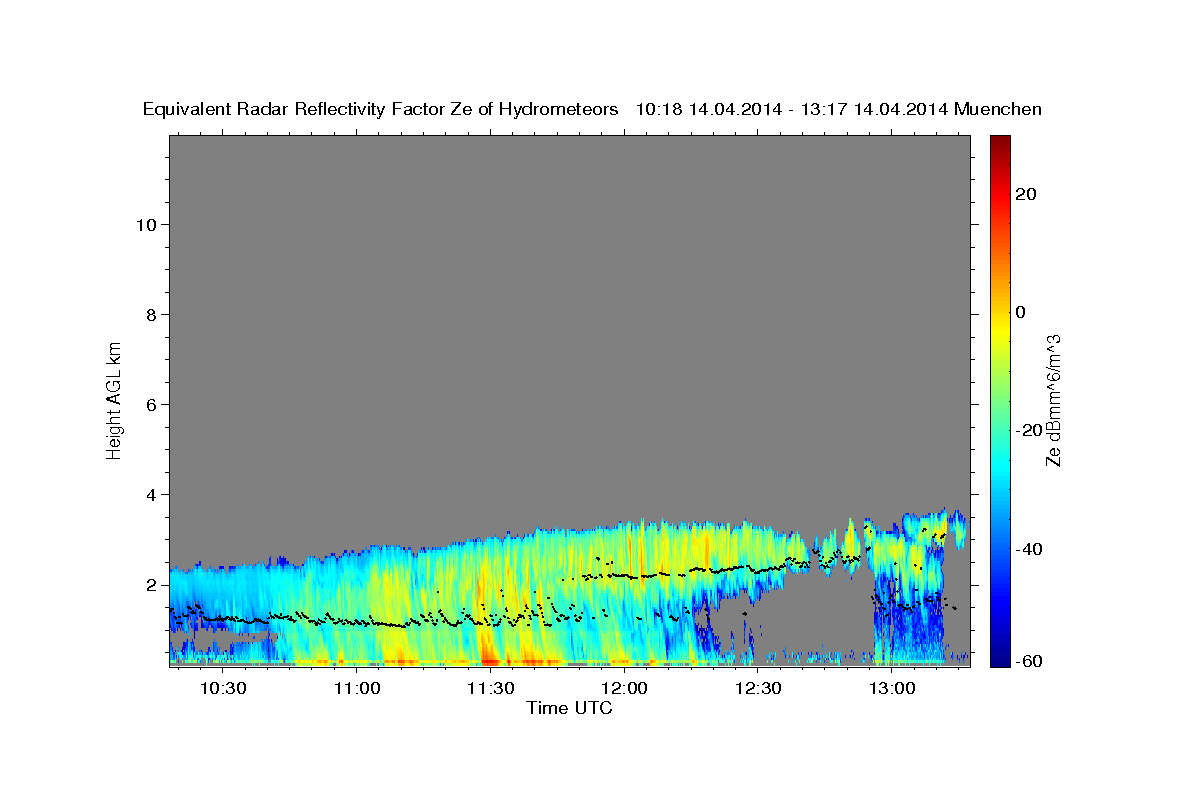The width and height of the screenshot is (1200, 800).
Task: Click the height axis label '4'
Action: tap(149, 494)
